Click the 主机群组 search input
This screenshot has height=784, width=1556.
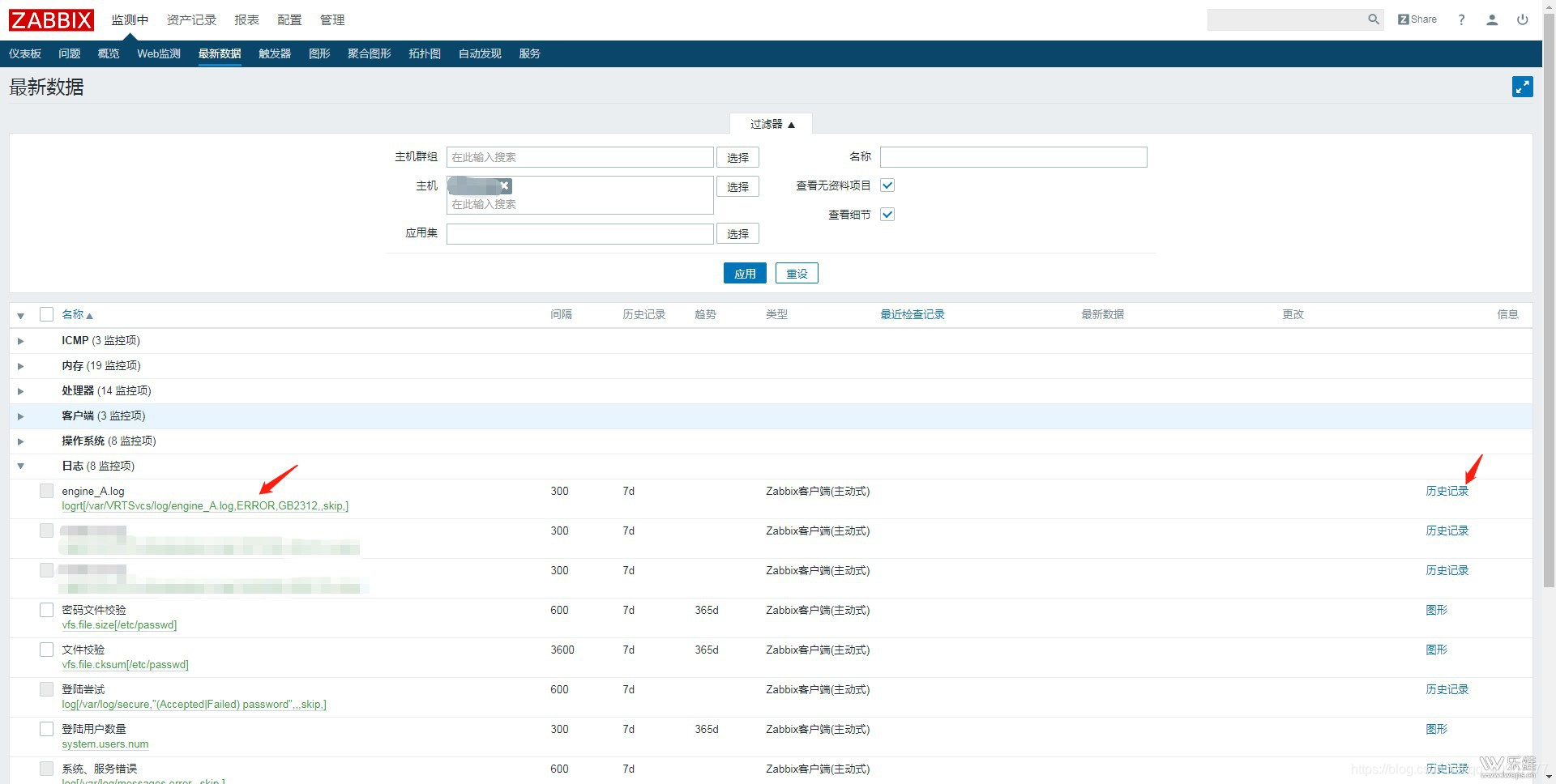(x=580, y=157)
